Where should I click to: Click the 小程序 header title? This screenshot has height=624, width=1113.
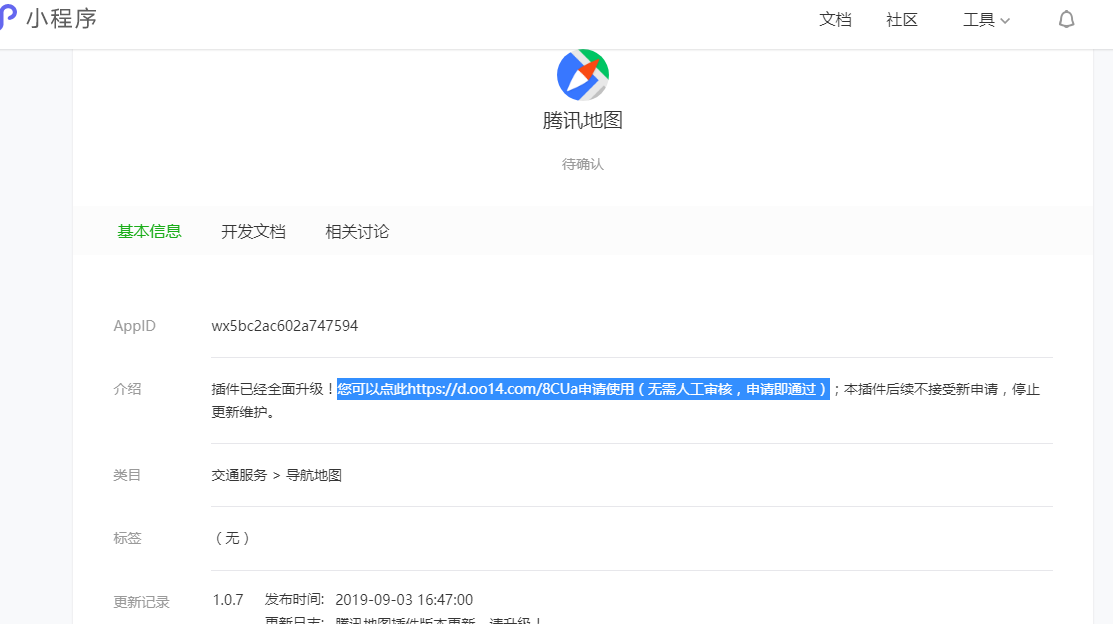pos(62,18)
